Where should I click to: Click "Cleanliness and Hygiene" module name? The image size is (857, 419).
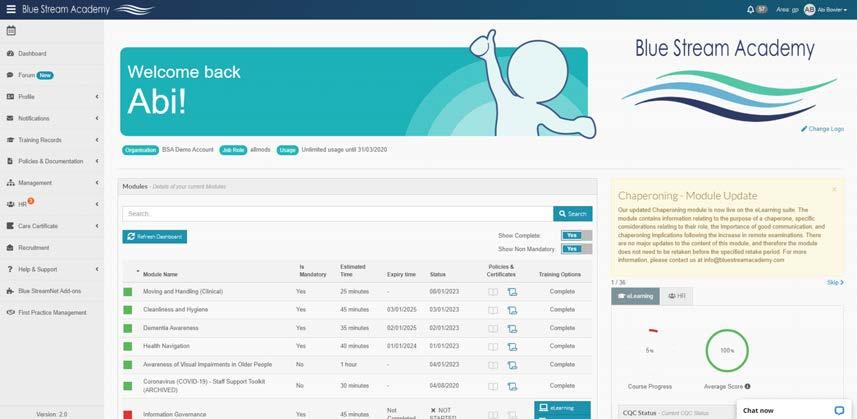coord(175,310)
